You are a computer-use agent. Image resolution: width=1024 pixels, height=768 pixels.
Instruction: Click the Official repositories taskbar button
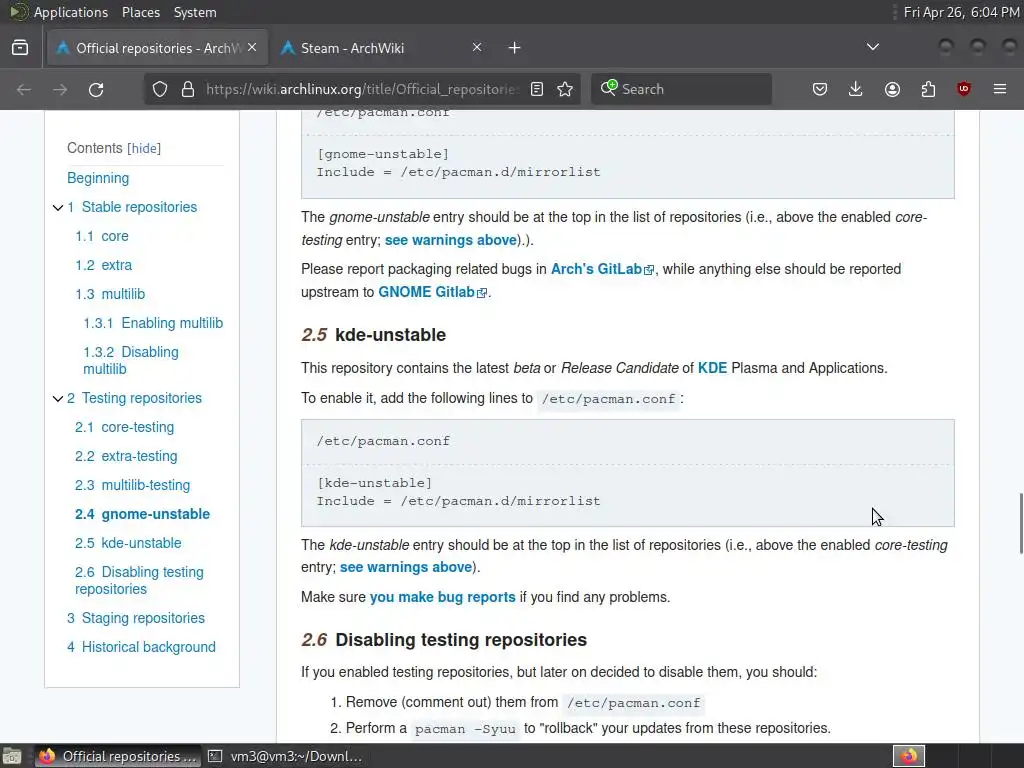[x=118, y=756]
